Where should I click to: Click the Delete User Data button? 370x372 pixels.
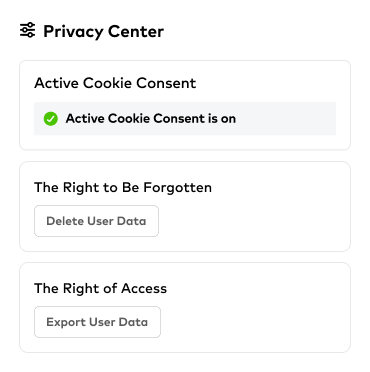[96, 221]
